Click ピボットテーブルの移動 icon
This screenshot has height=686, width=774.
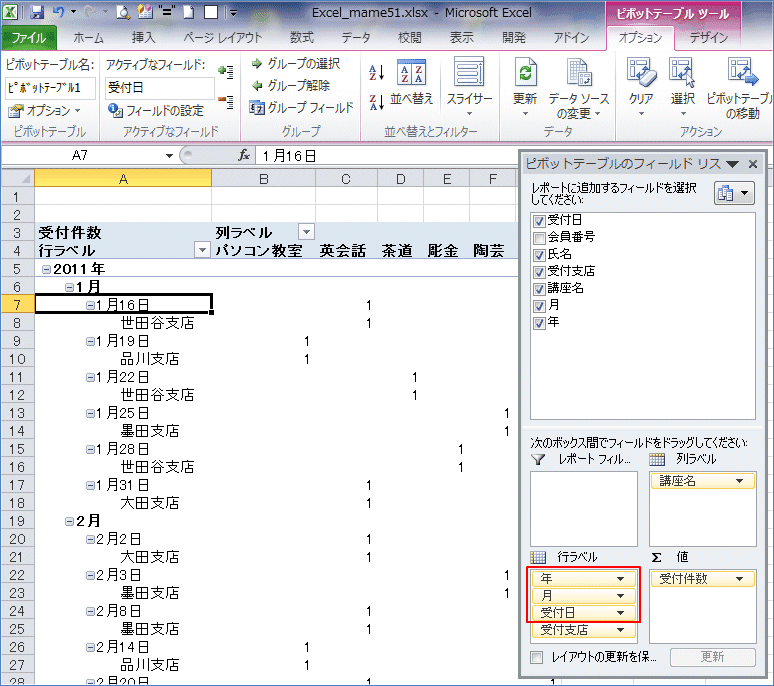point(742,73)
